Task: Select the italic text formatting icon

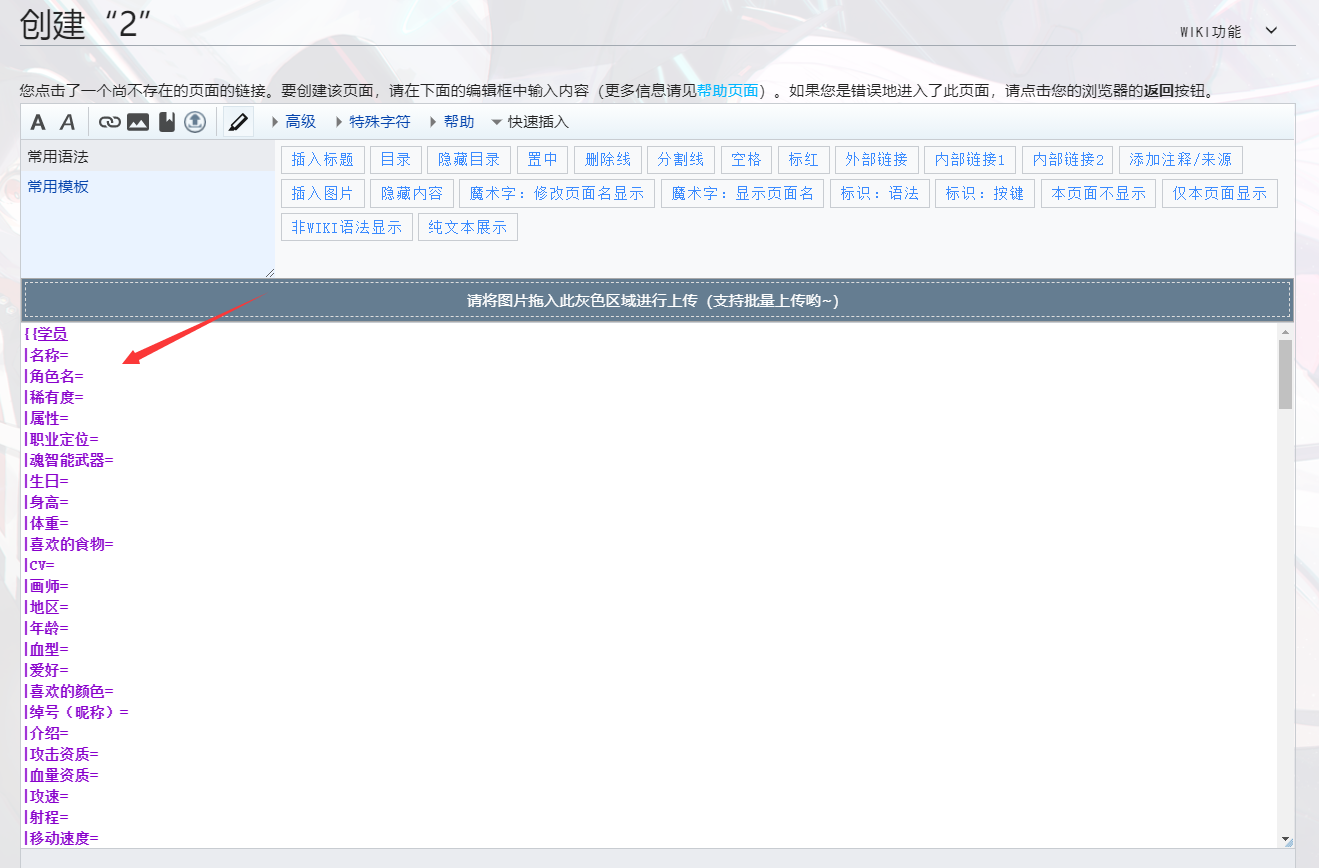Action: (66, 121)
